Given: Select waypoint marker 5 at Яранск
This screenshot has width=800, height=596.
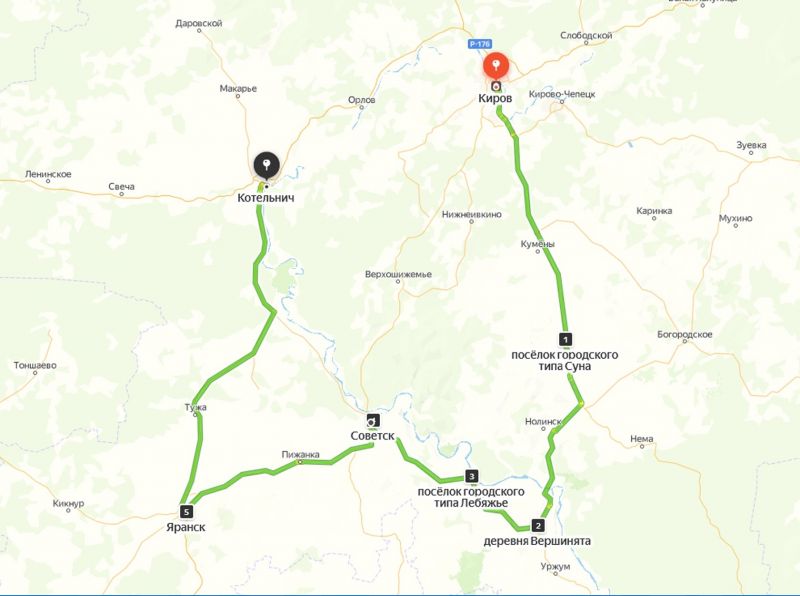Looking at the screenshot, I should click(186, 511).
